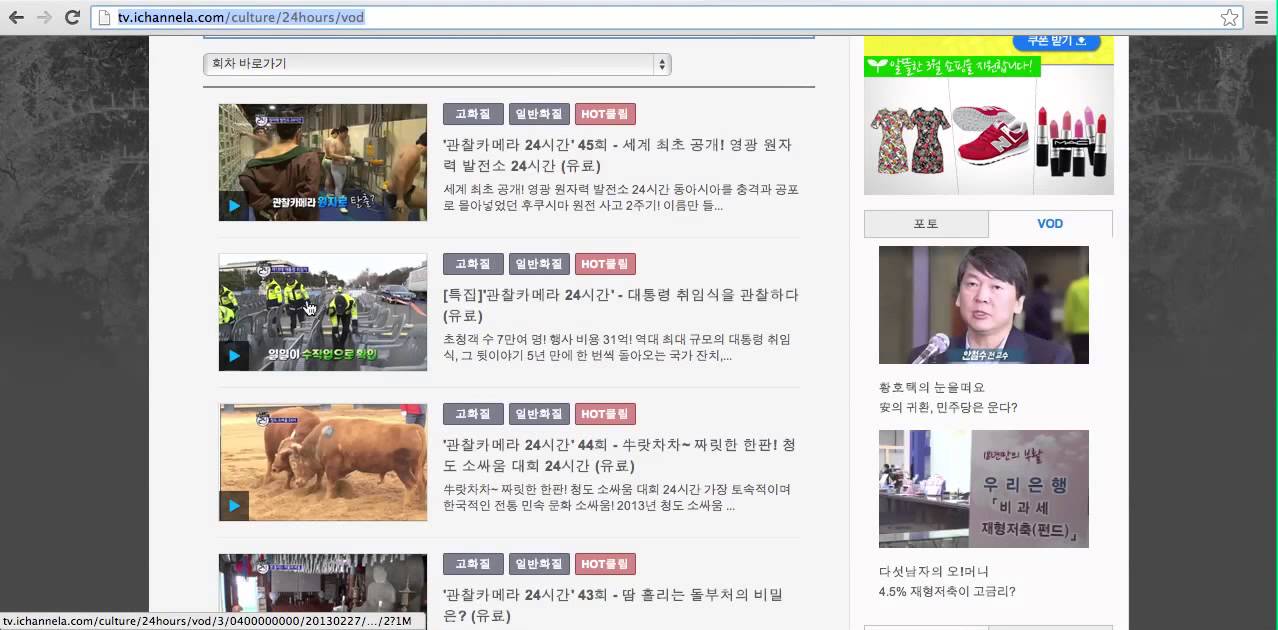Open HOT클립 for the 특집 episode
1278x630 pixels.
coord(605,264)
